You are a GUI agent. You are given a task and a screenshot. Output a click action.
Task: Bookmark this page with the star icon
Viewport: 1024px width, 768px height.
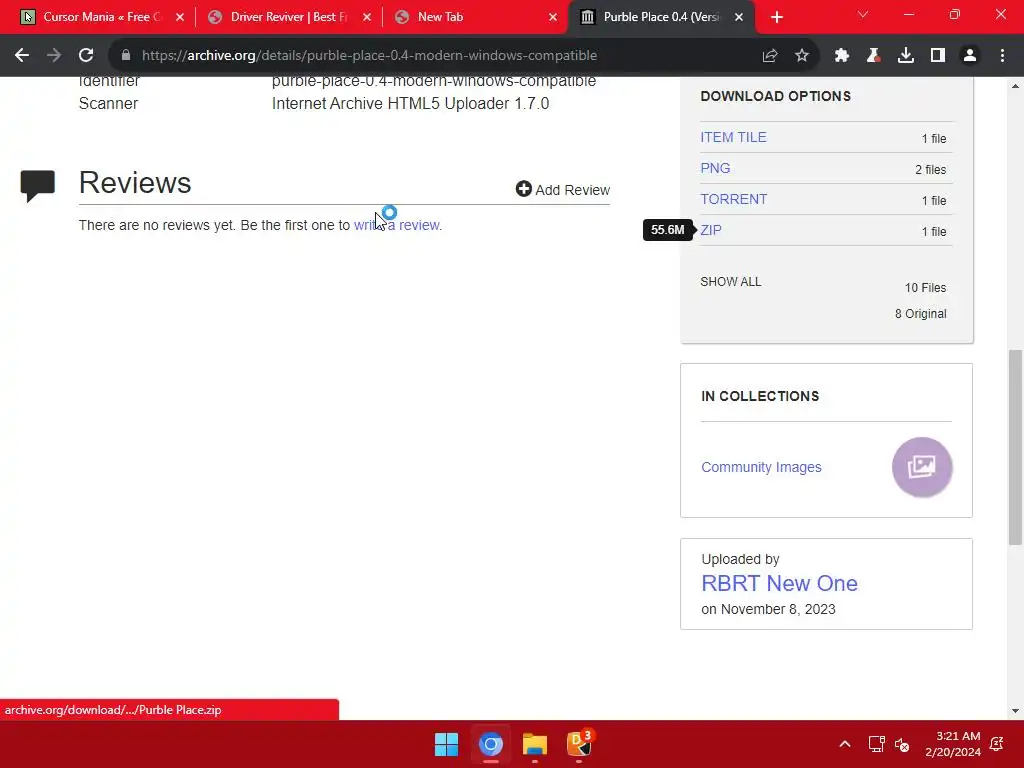802,56
